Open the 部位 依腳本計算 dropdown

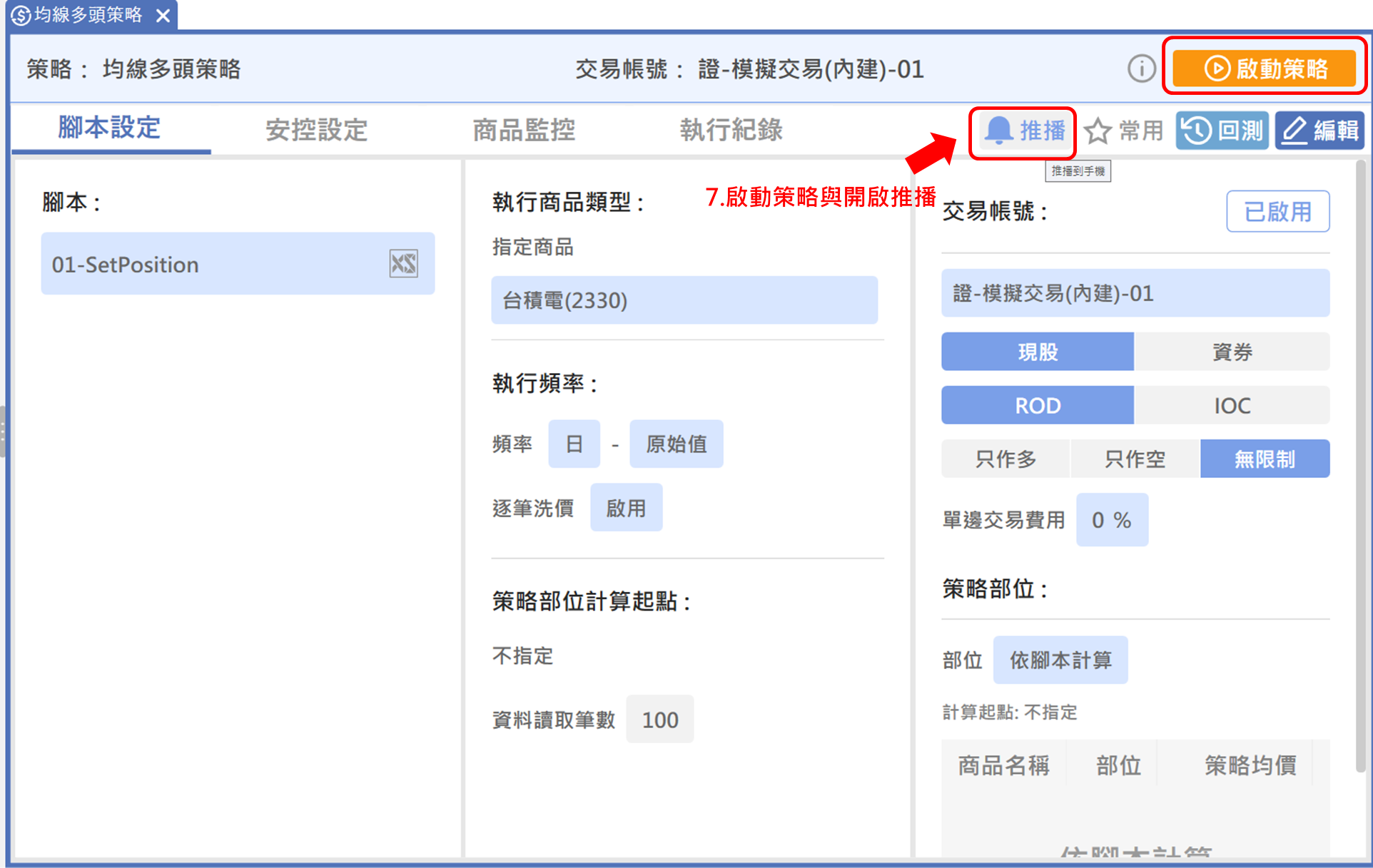[x=1060, y=660]
